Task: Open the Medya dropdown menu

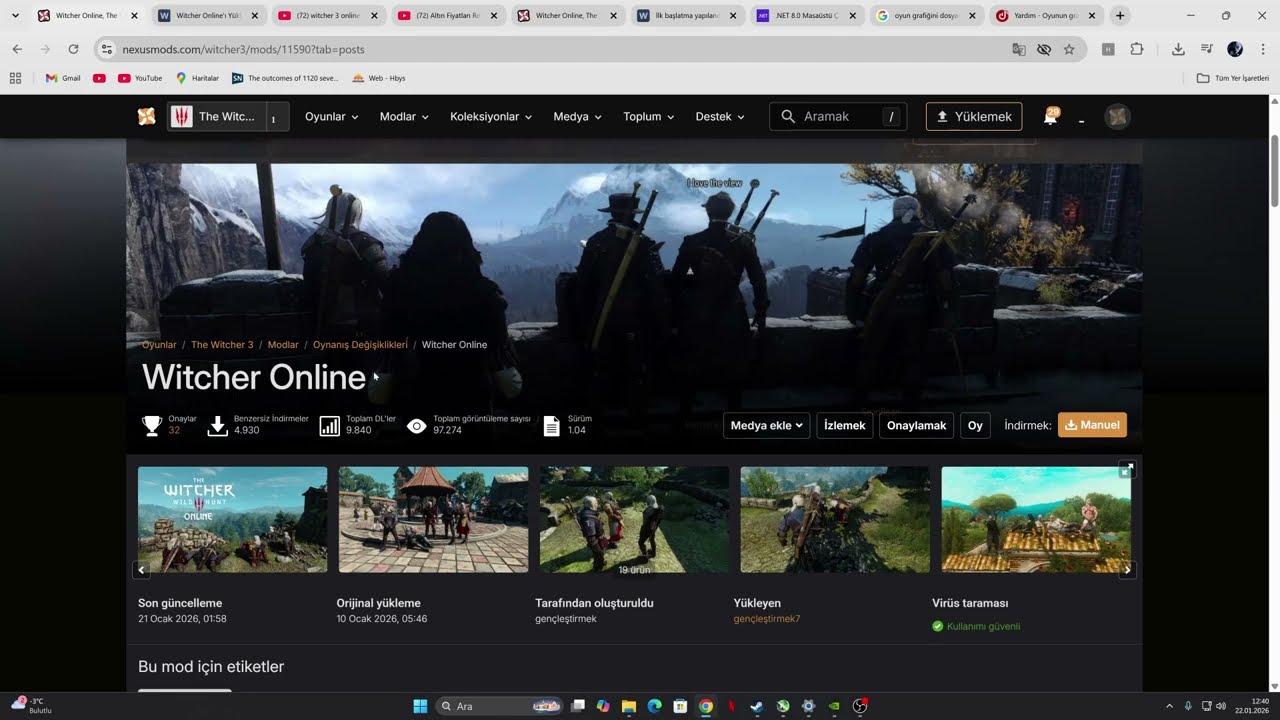Action: pyautogui.click(x=578, y=117)
